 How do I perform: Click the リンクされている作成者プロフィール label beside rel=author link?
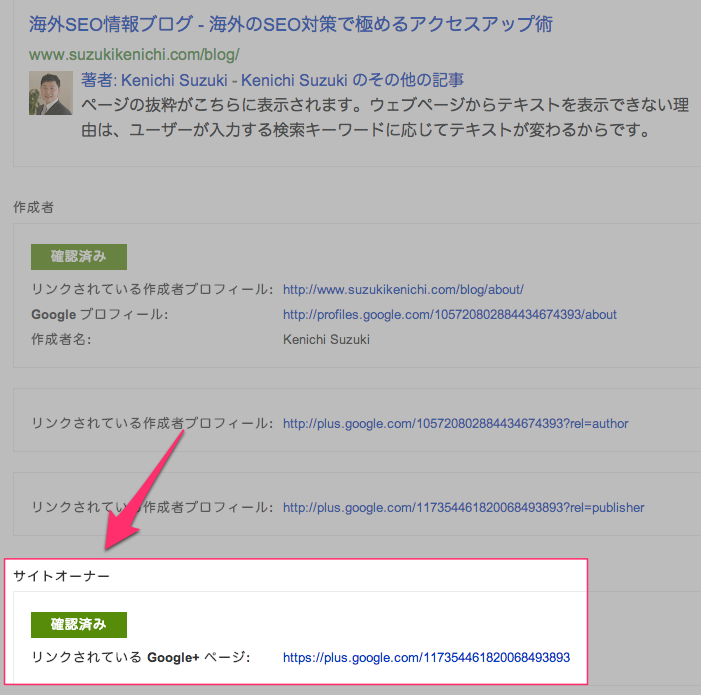click(x=152, y=424)
